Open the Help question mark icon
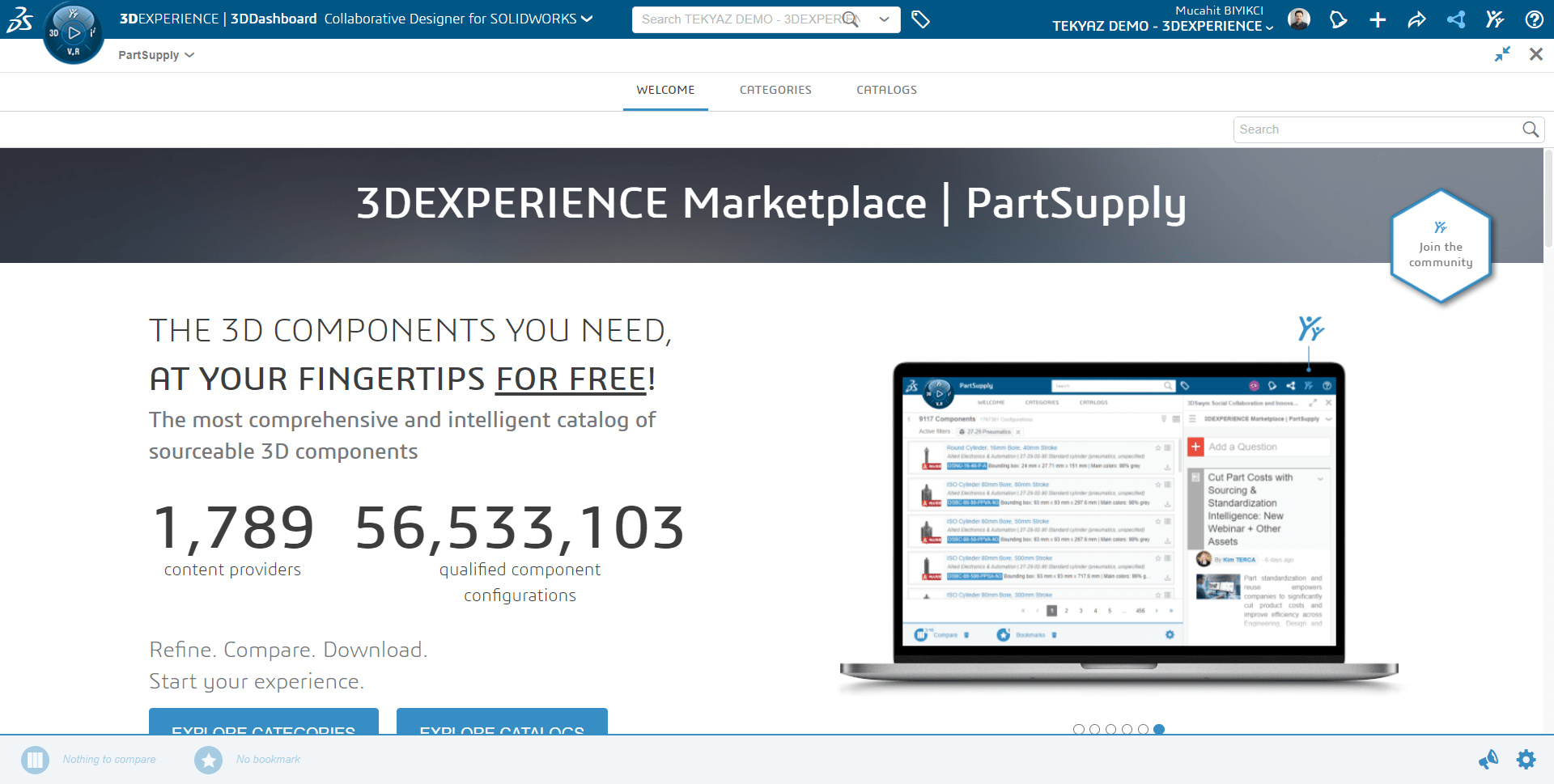Image resolution: width=1554 pixels, height=784 pixels. (x=1534, y=19)
